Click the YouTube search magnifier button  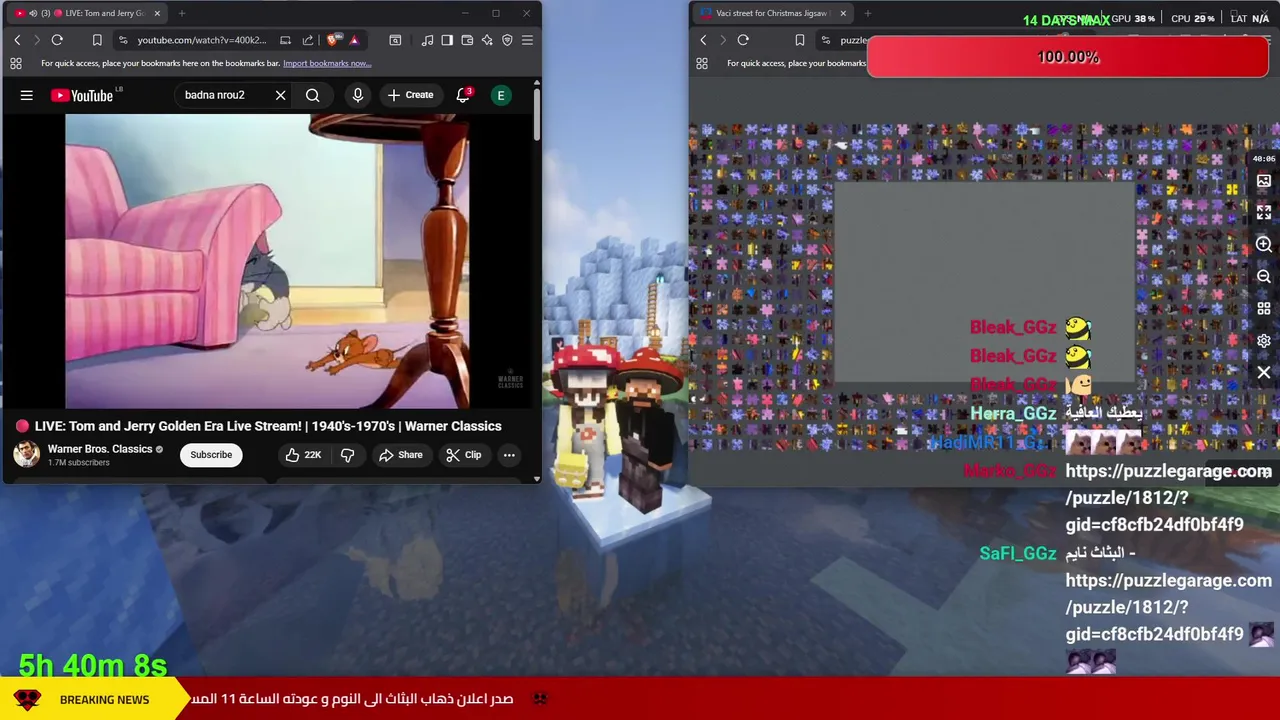[x=313, y=95]
